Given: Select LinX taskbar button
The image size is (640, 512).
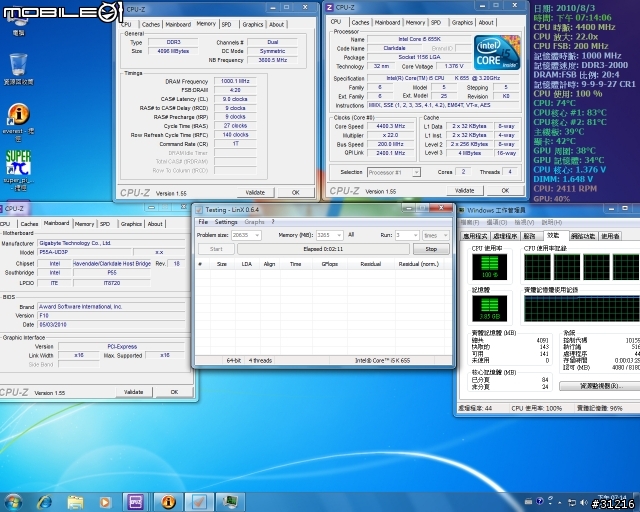Looking at the screenshot, I should pos(199,501).
